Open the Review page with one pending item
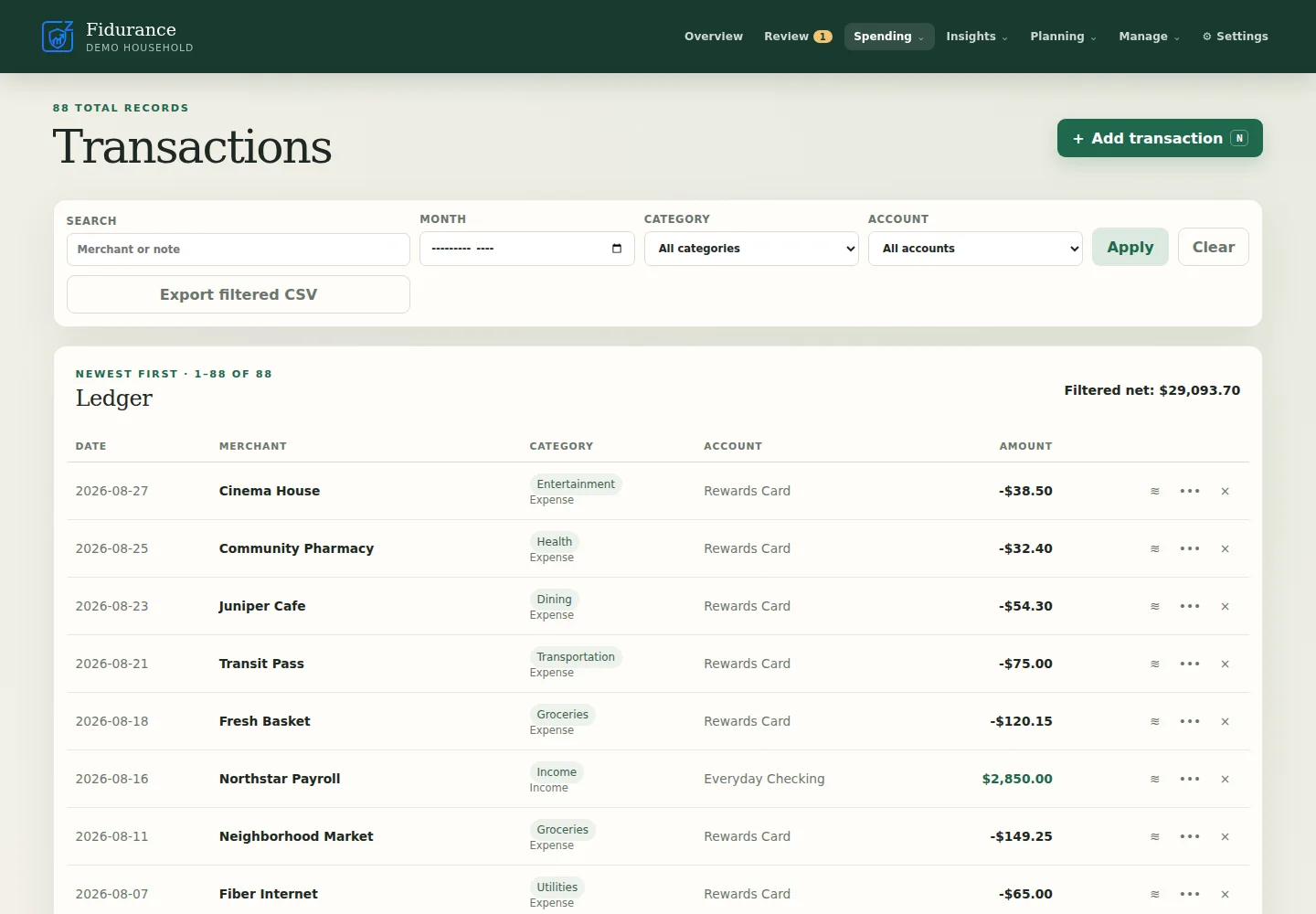This screenshot has height=914, width=1316. tap(798, 37)
